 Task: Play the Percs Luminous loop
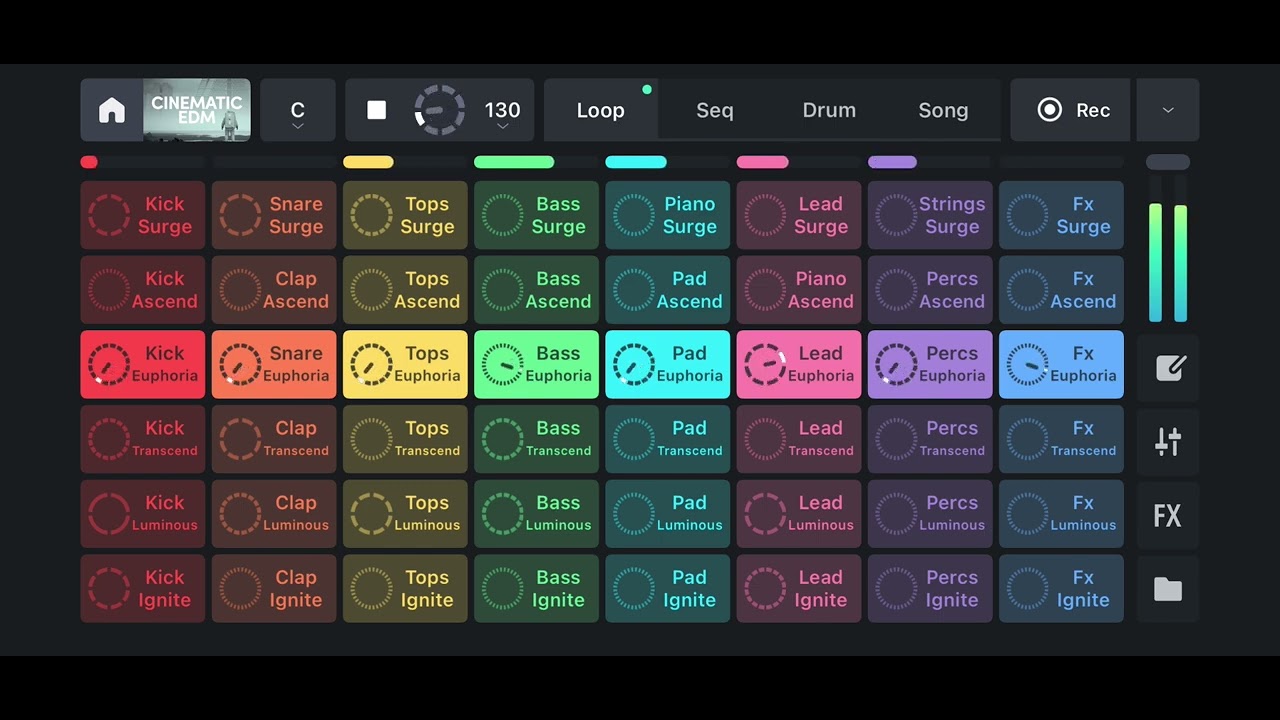[x=930, y=514]
